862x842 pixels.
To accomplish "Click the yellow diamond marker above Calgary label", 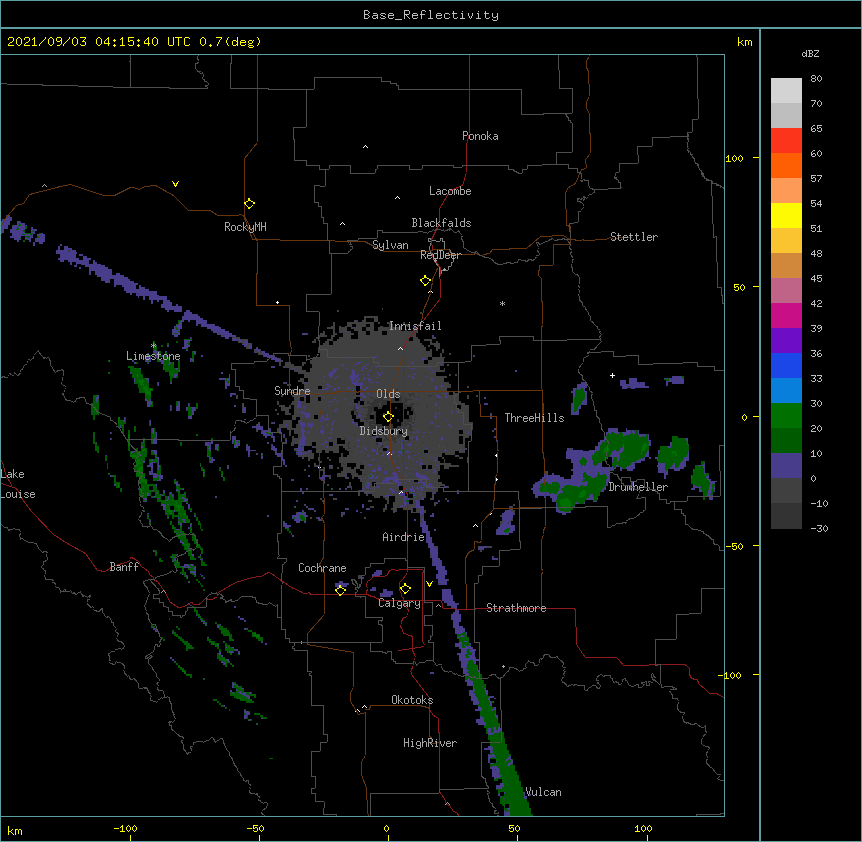I will (x=405, y=589).
